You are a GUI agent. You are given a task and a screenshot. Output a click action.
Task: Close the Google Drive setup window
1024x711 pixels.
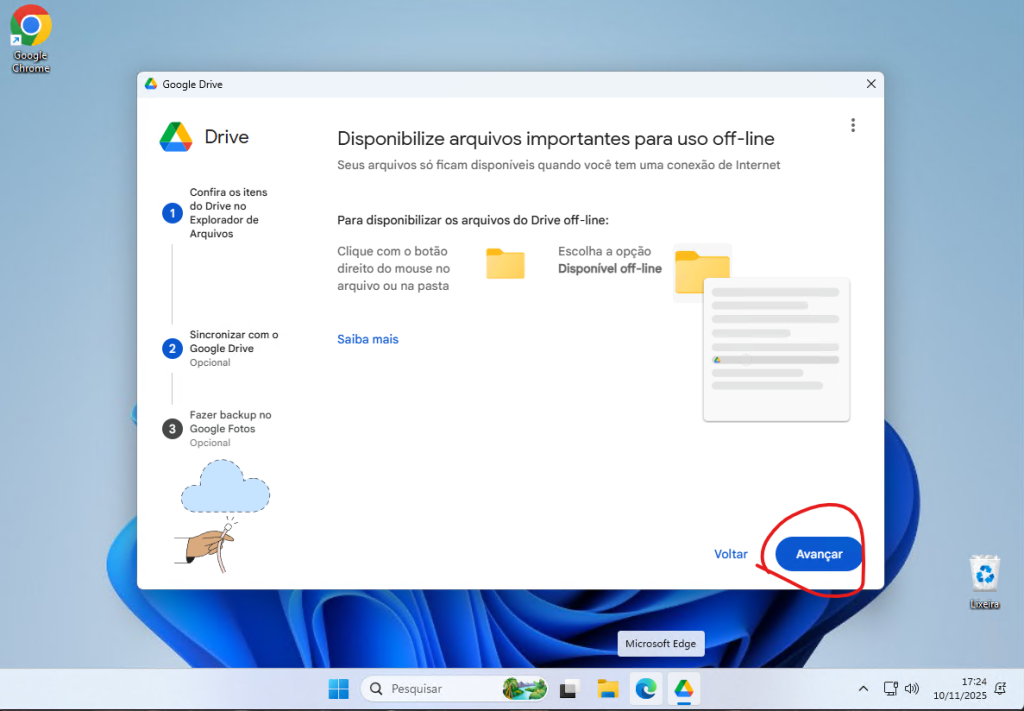870,84
